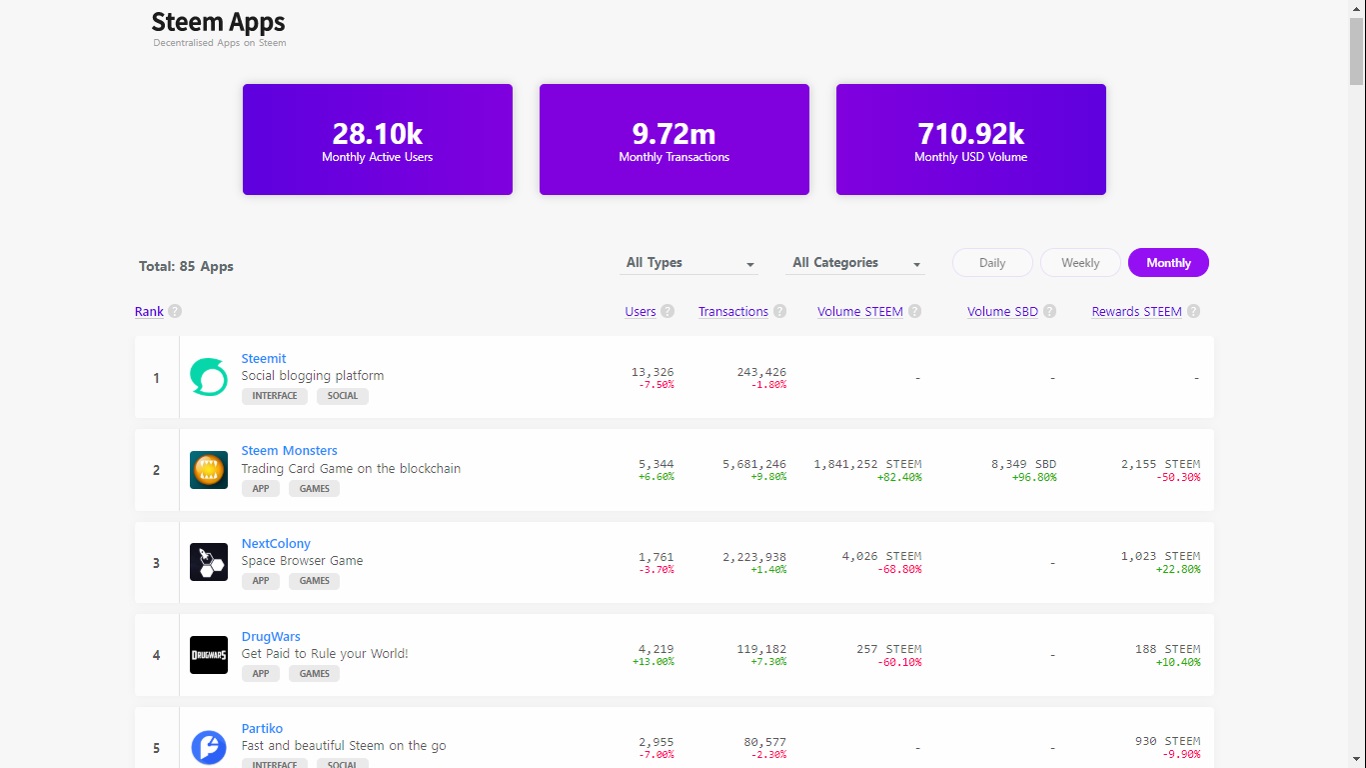The image size is (1366, 768).
Task: Open the NextColony app link
Action: click(x=276, y=544)
